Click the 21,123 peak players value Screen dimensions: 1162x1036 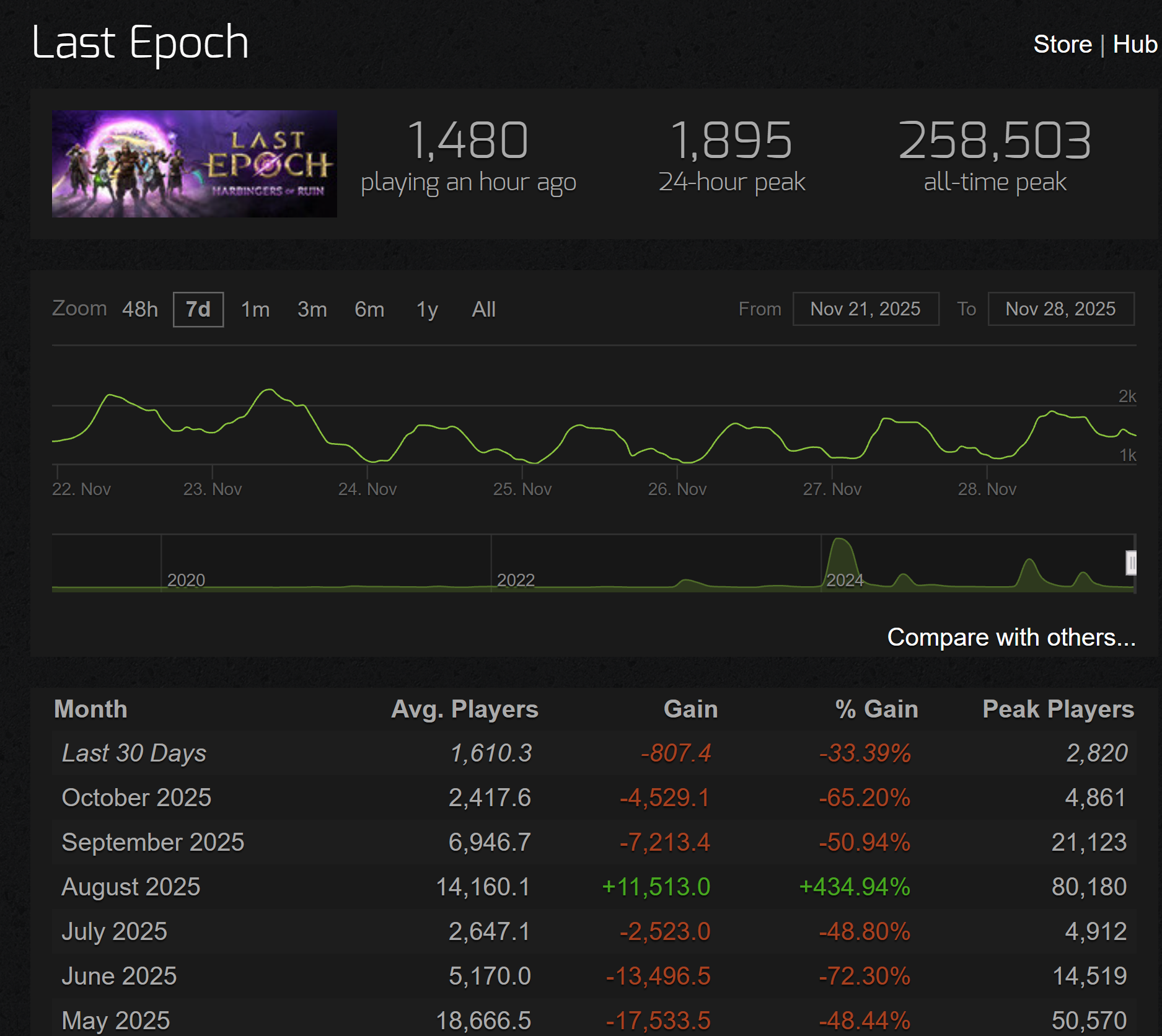(1089, 842)
